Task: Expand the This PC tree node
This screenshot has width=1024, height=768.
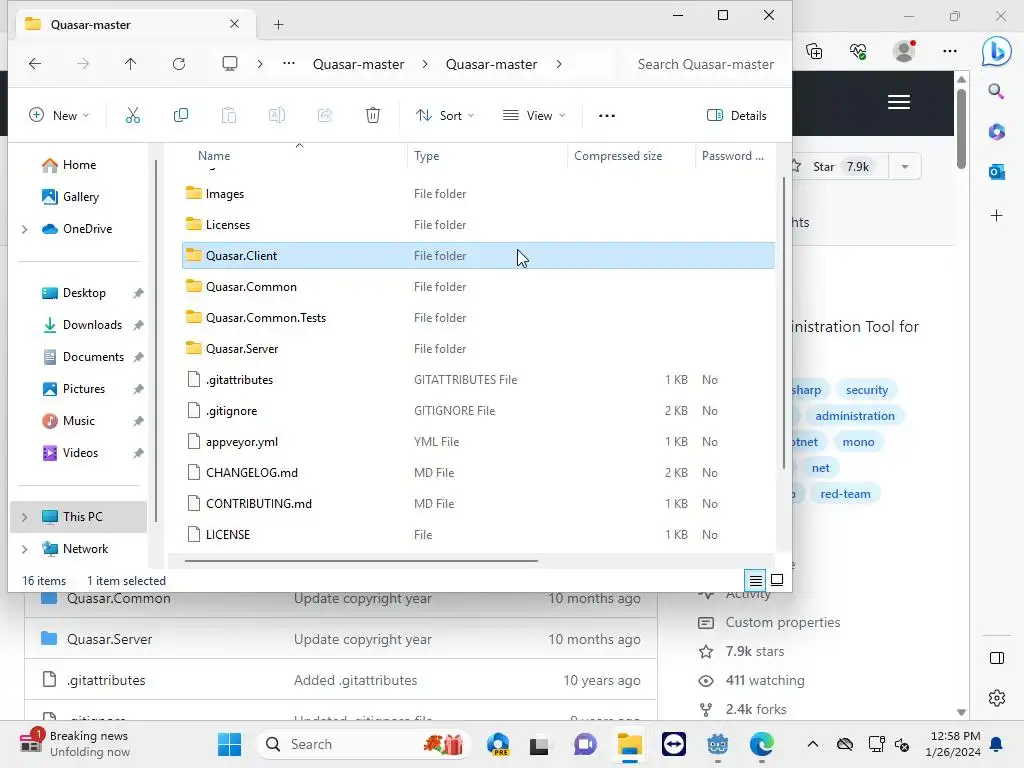Action: 25,517
